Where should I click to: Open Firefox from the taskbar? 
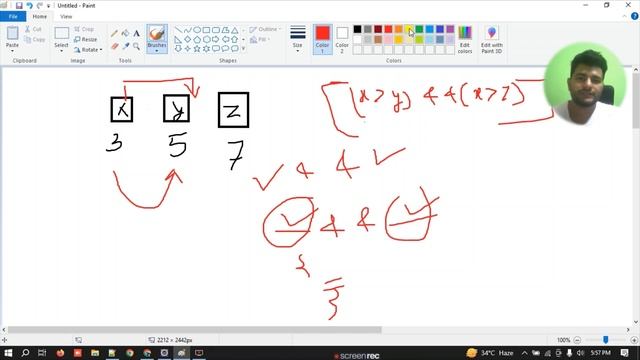coord(60,353)
